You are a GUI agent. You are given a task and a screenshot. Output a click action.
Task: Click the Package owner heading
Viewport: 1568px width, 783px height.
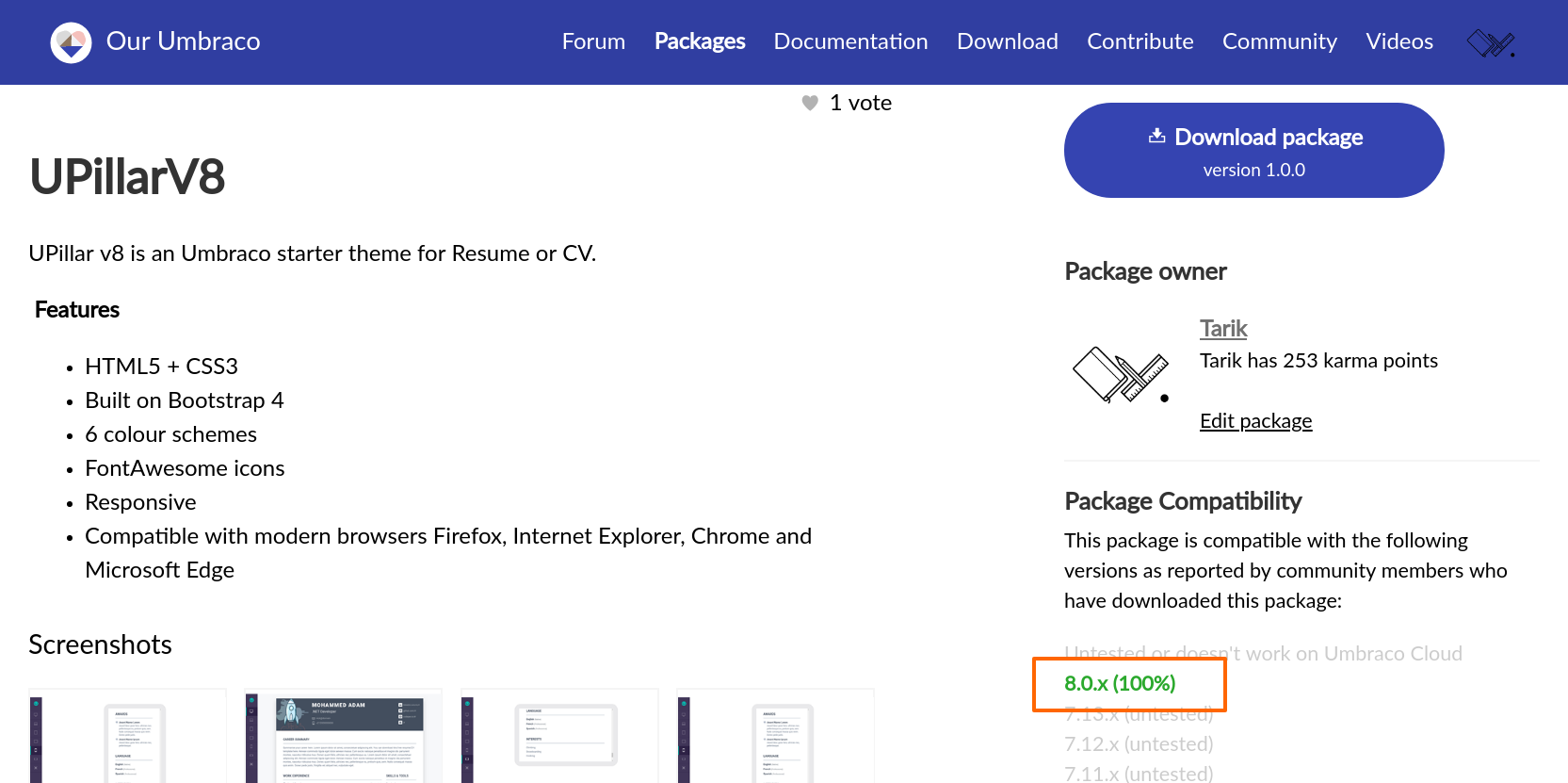1145,271
